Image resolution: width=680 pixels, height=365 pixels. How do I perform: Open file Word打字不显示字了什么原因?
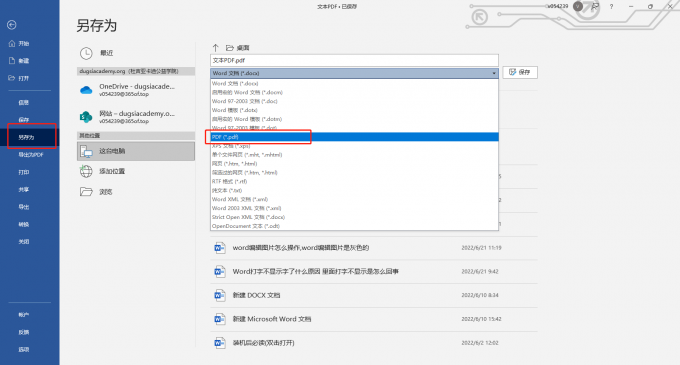[374, 271]
